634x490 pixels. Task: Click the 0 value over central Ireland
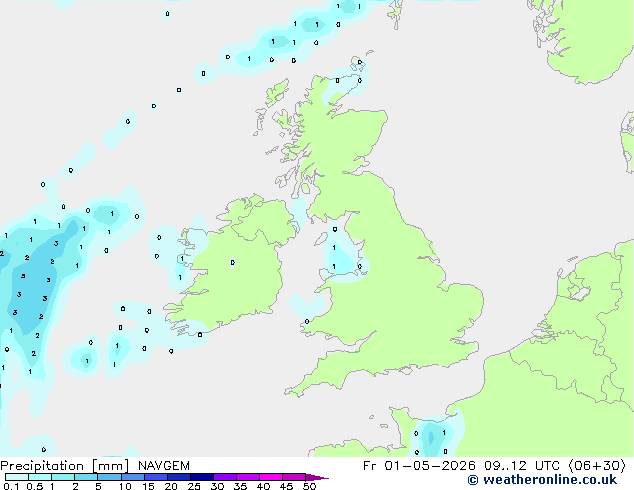pyautogui.click(x=232, y=263)
